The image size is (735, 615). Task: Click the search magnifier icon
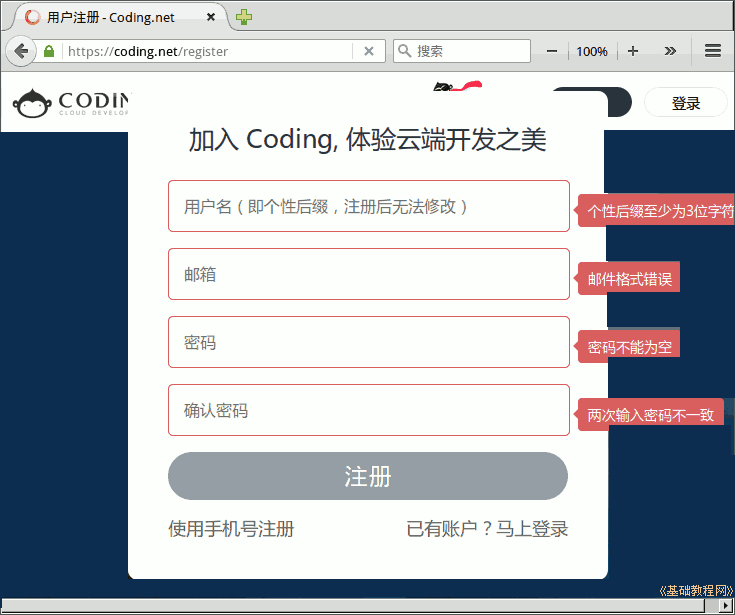point(405,51)
